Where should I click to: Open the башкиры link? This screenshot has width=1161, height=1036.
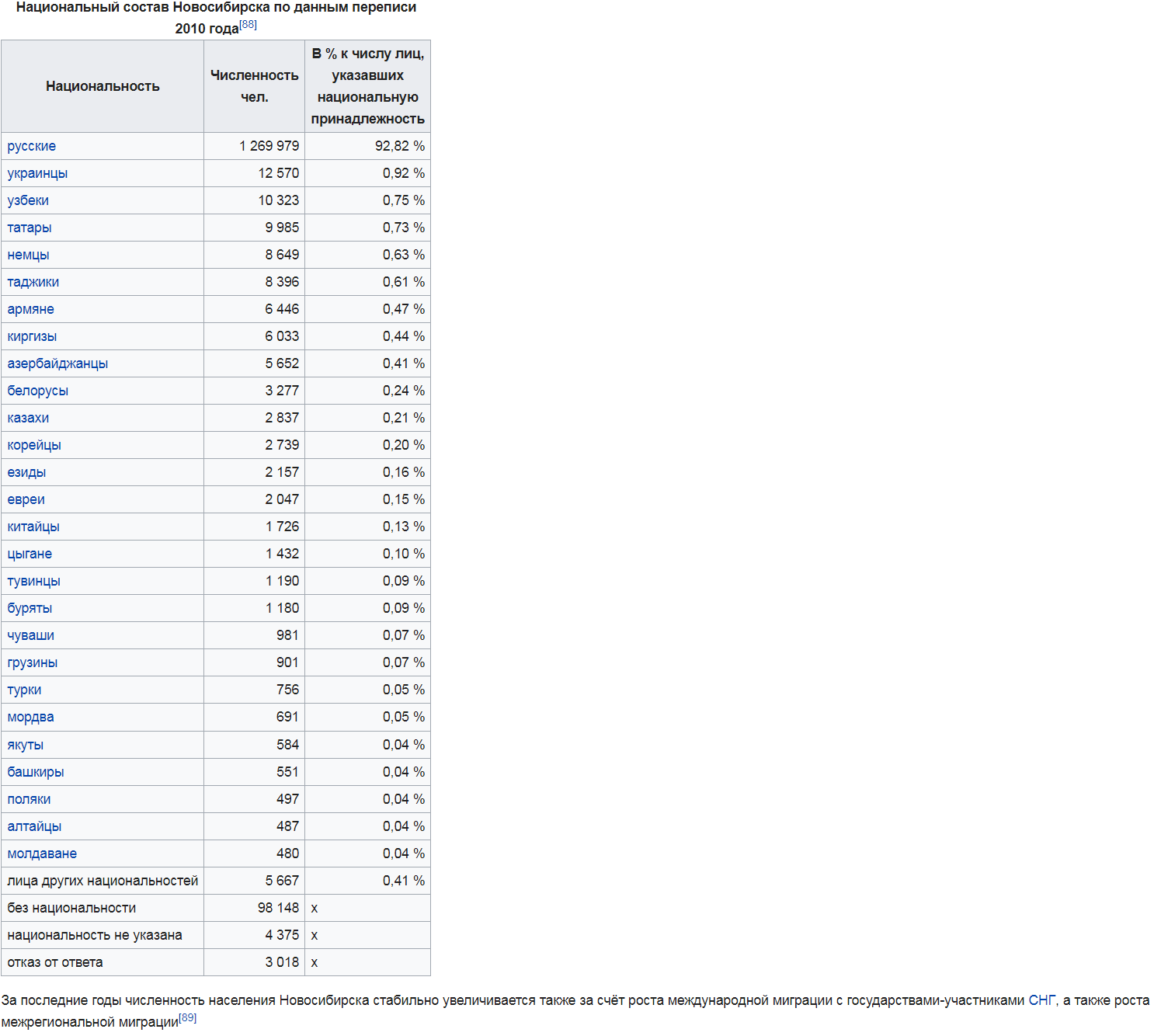(x=35, y=772)
